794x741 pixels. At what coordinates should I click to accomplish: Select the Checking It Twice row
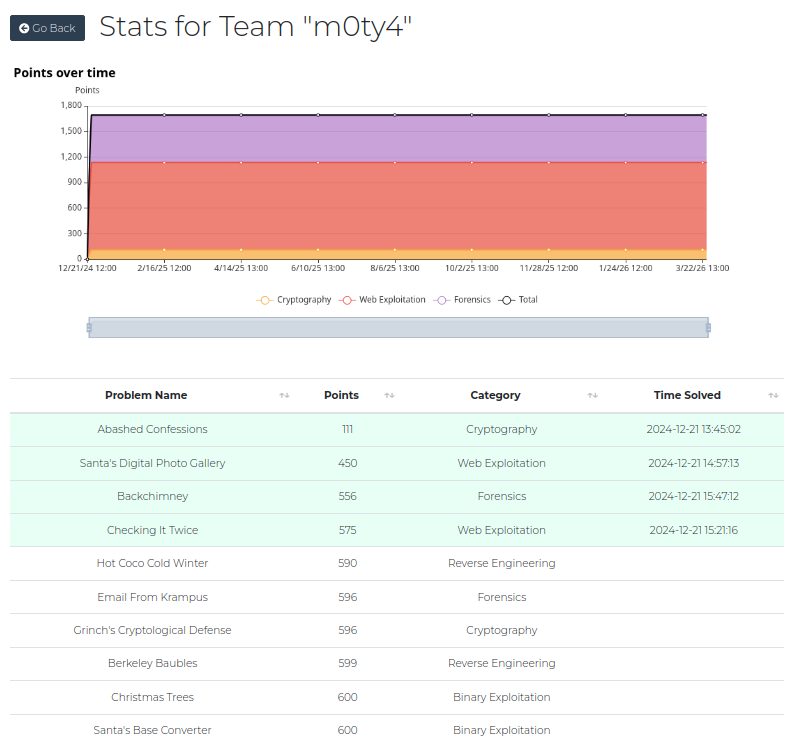[152, 530]
